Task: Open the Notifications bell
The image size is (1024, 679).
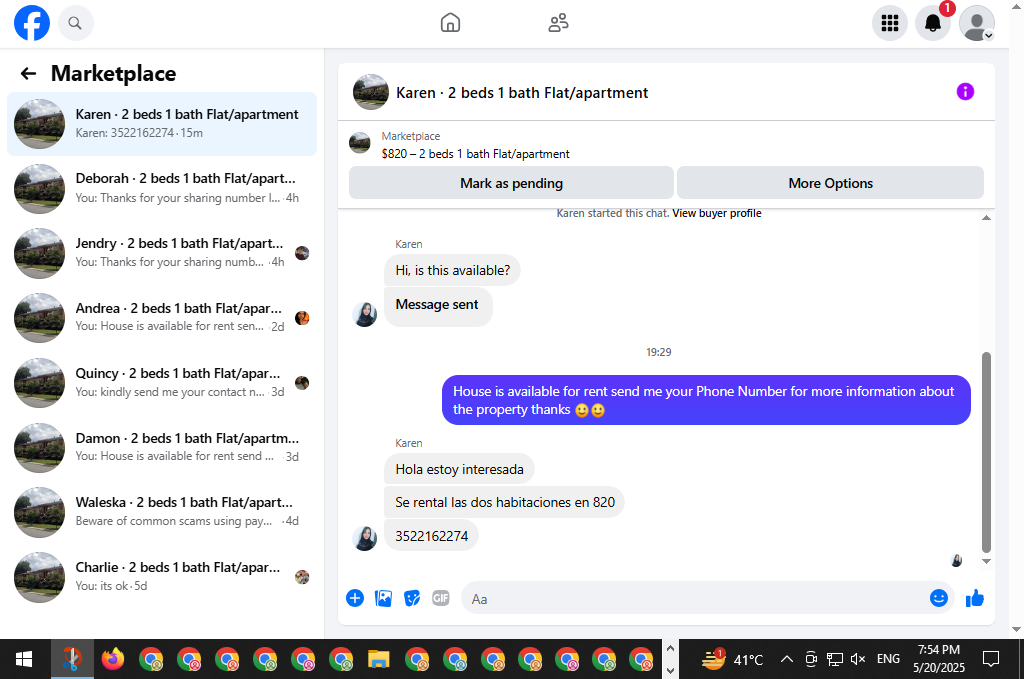Action: tap(933, 24)
